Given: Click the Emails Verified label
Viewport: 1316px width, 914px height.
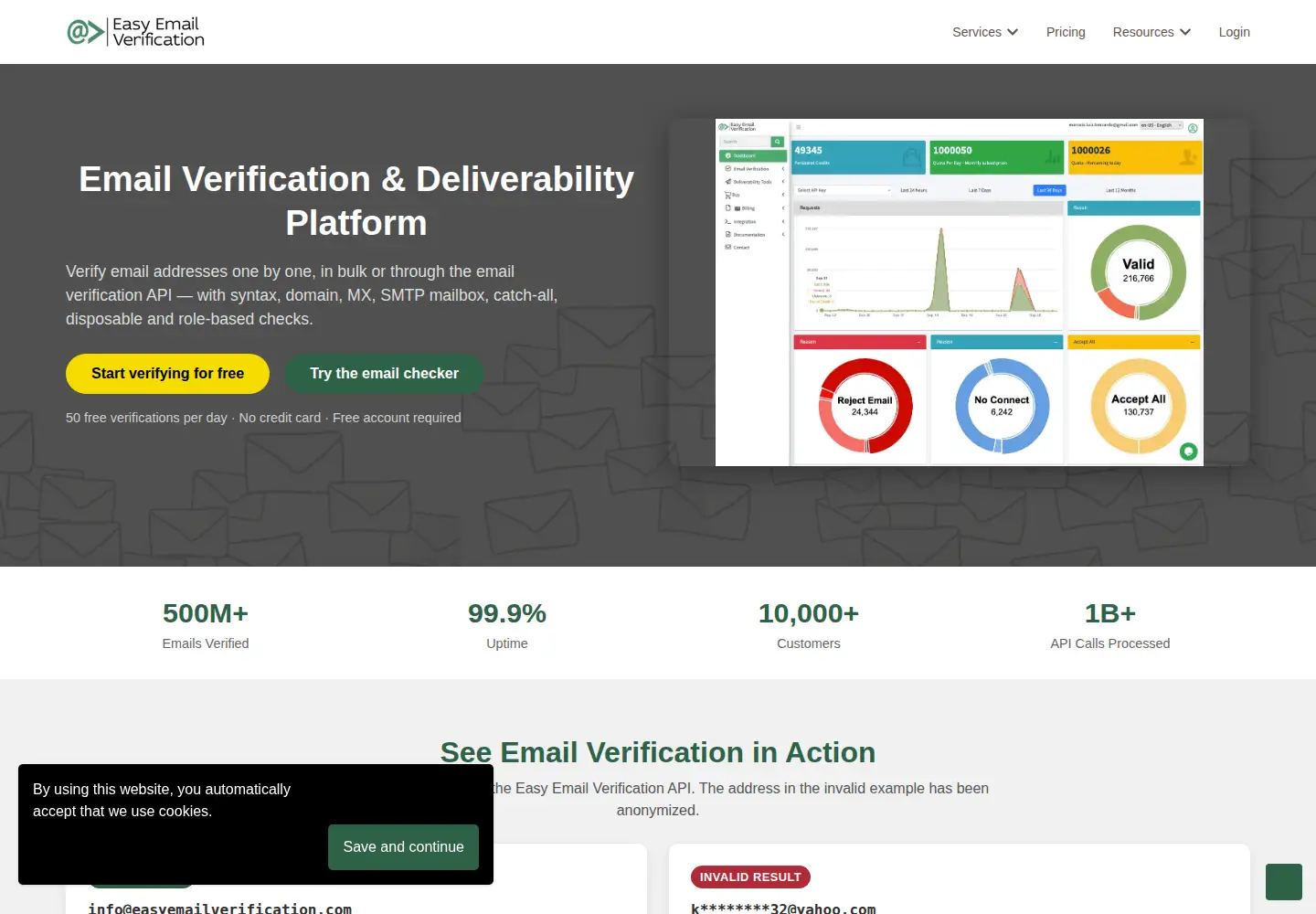Looking at the screenshot, I should tap(206, 643).
